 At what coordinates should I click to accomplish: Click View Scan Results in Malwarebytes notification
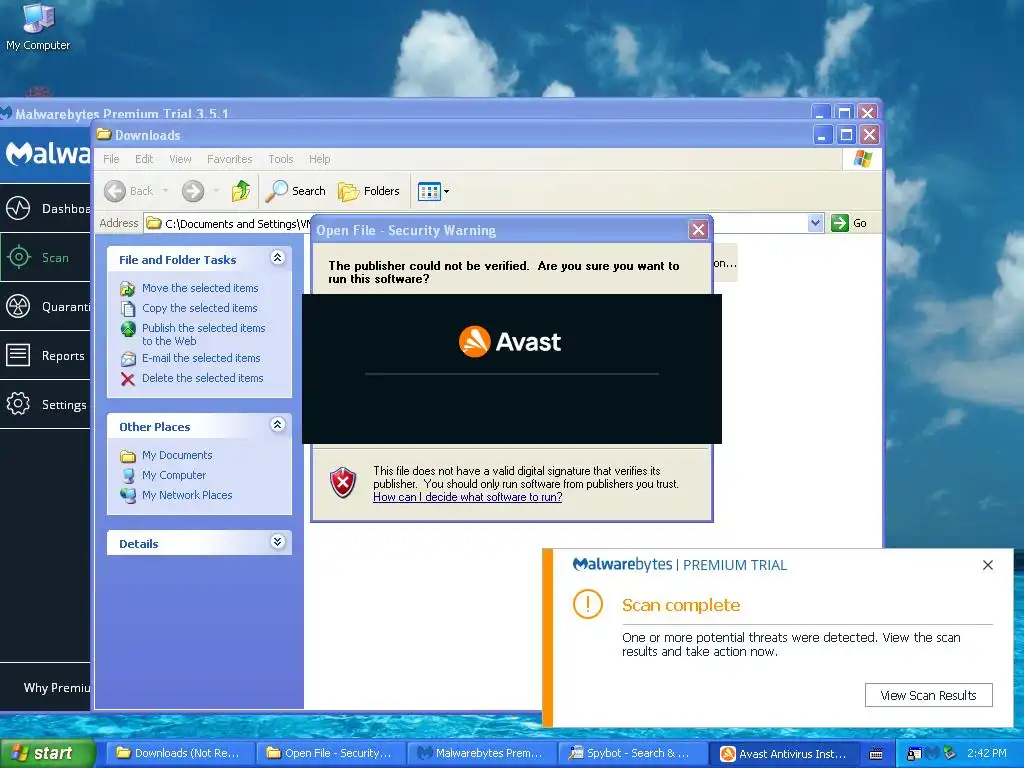(x=929, y=695)
